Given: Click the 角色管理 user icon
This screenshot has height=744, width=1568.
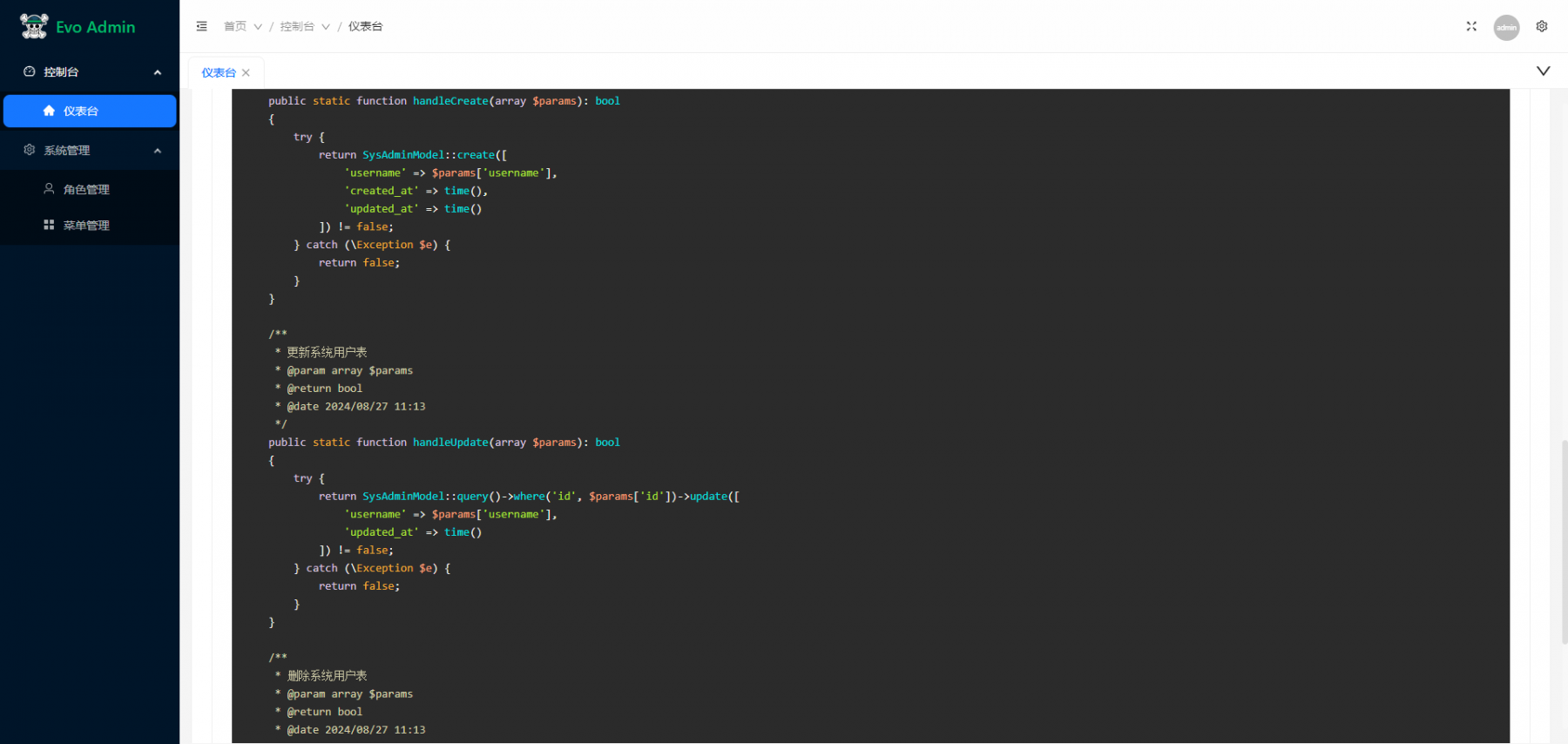Looking at the screenshot, I should (x=49, y=188).
